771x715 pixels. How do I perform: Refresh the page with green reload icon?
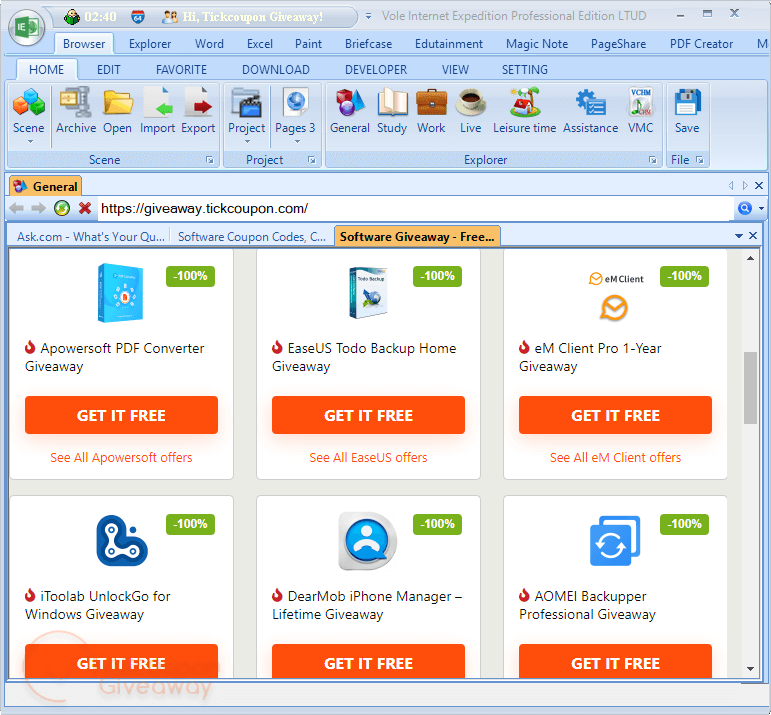62,209
